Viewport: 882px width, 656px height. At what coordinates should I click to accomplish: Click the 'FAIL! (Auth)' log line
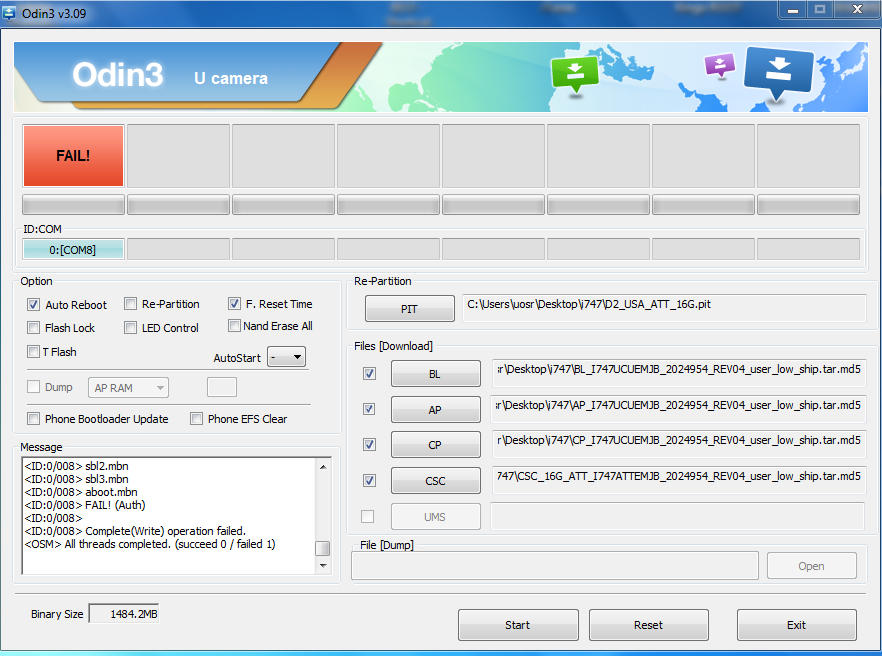tap(85, 505)
